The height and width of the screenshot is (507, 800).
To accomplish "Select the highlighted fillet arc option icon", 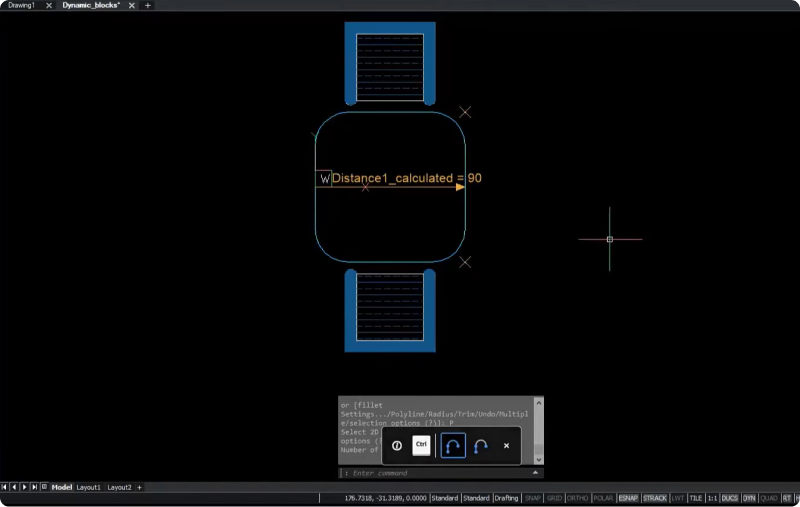I will pos(453,446).
